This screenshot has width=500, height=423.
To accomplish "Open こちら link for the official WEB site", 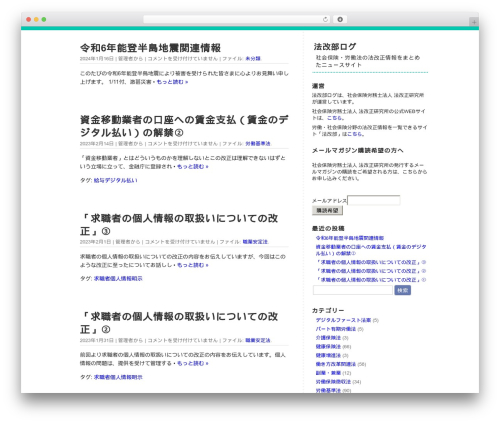I will click(335, 118).
